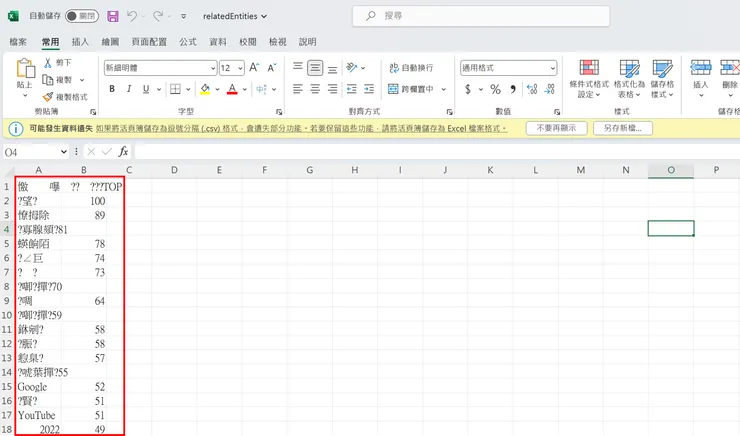
Task: Click the Paste clipboard icon
Action: point(25,68)
